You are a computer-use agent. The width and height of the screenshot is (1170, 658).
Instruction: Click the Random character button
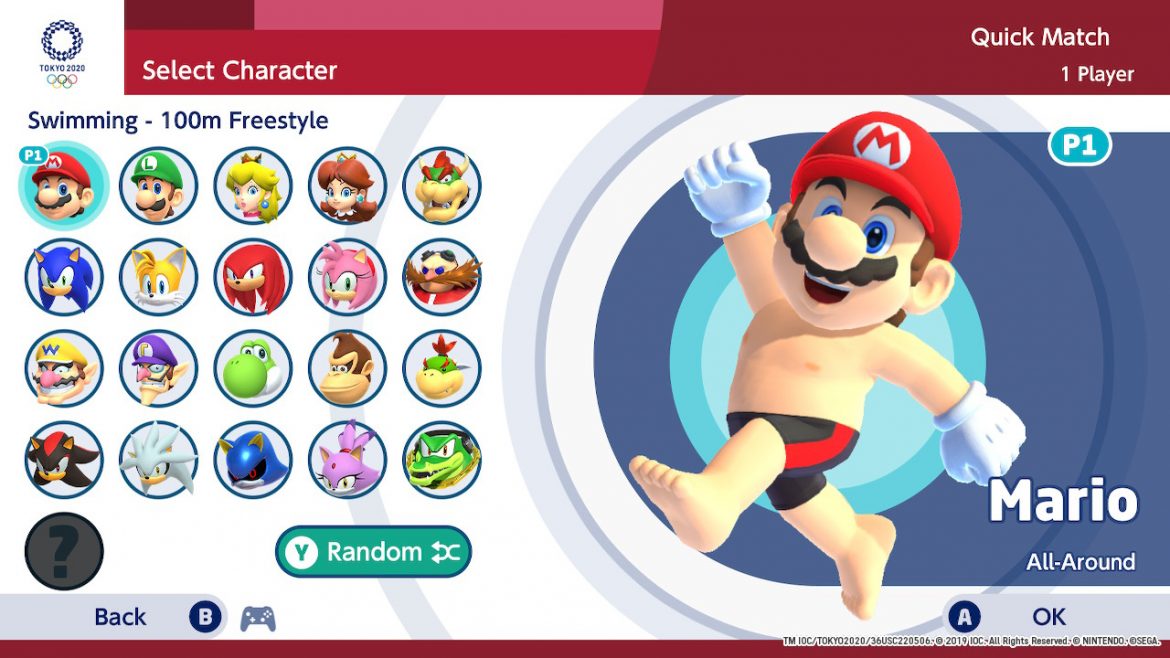tap(374, 552)
